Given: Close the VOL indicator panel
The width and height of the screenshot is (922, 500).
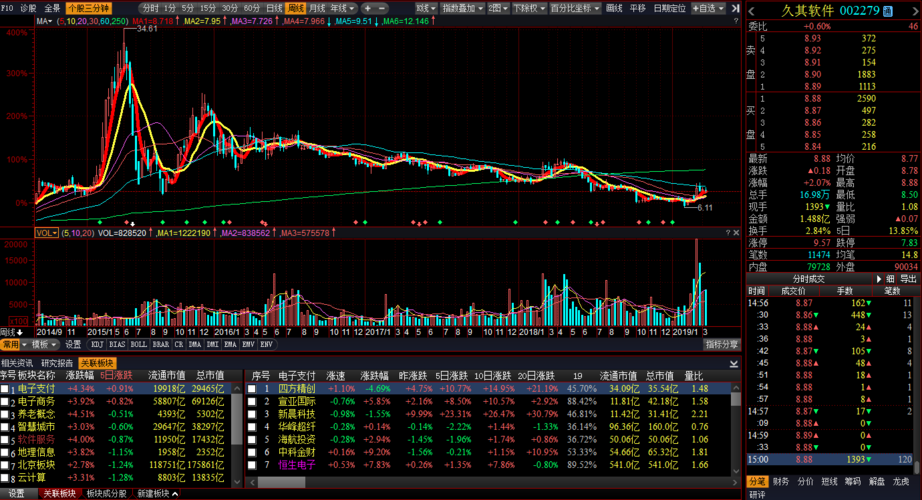Looking at the screenshot, I should pos(736,233).
